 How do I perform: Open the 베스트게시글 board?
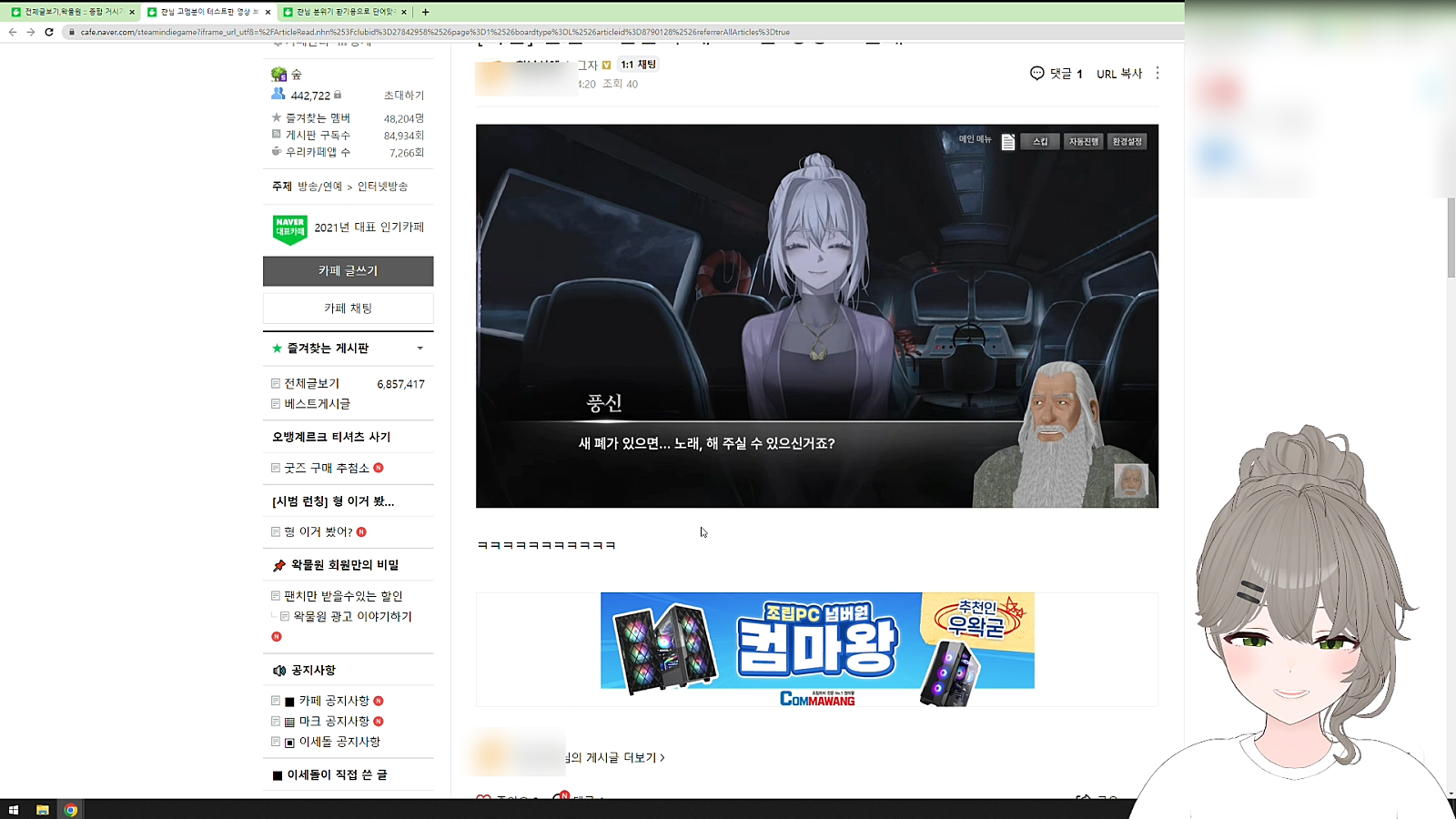coord(317,404)
